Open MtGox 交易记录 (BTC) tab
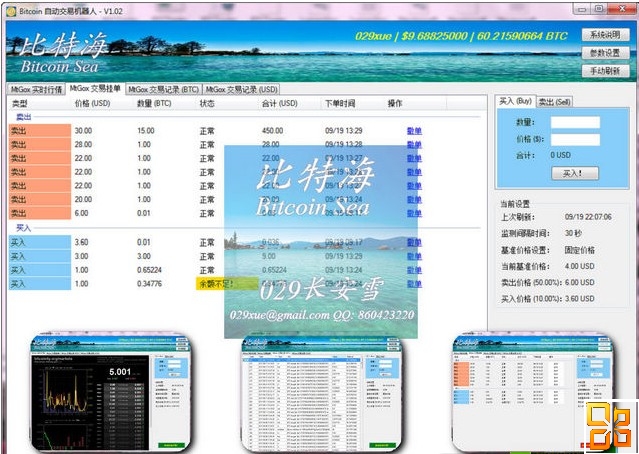The width and height of the screenshot is (639, 454). [162, 89]
